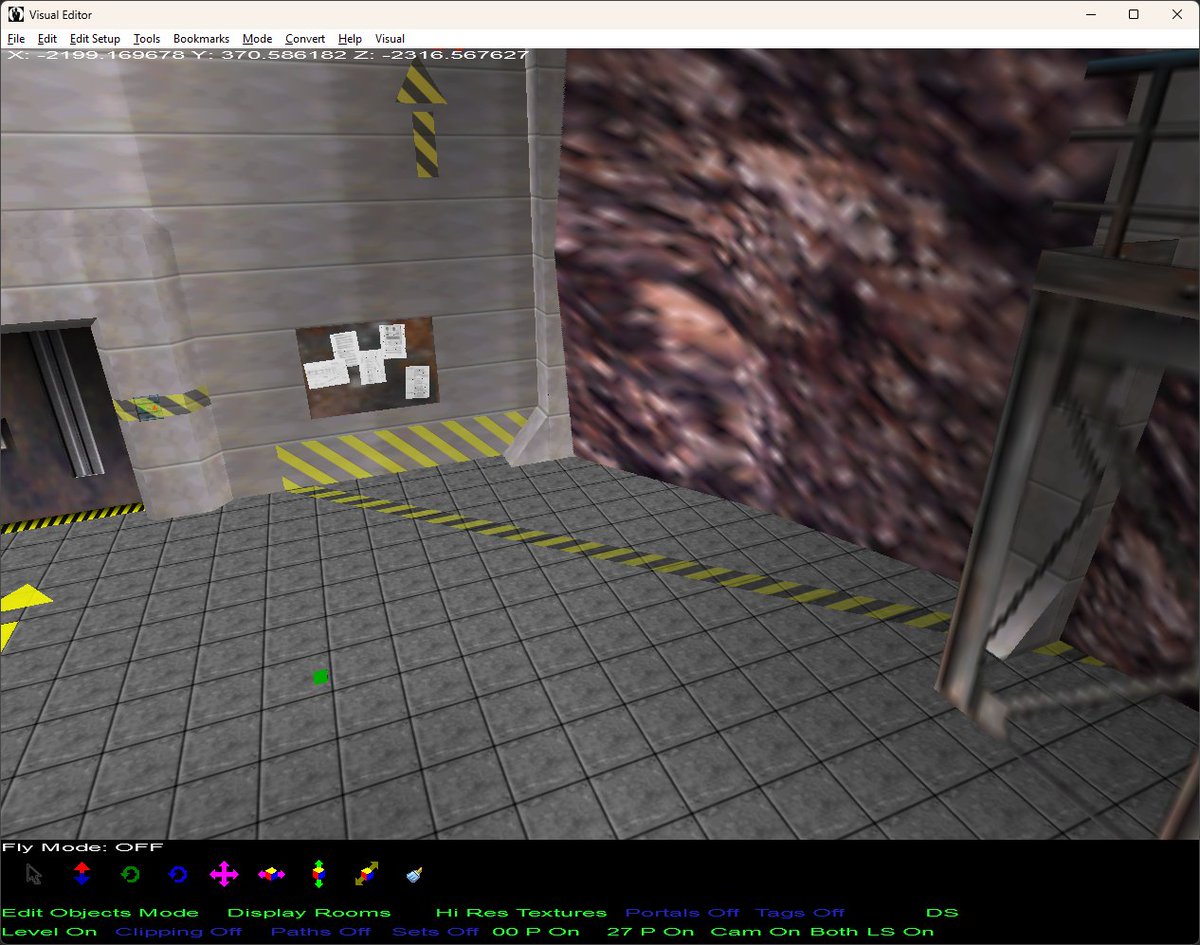Open the Mode menu
This screenshot has height=945, width=1200.
[x=257, y=38]
